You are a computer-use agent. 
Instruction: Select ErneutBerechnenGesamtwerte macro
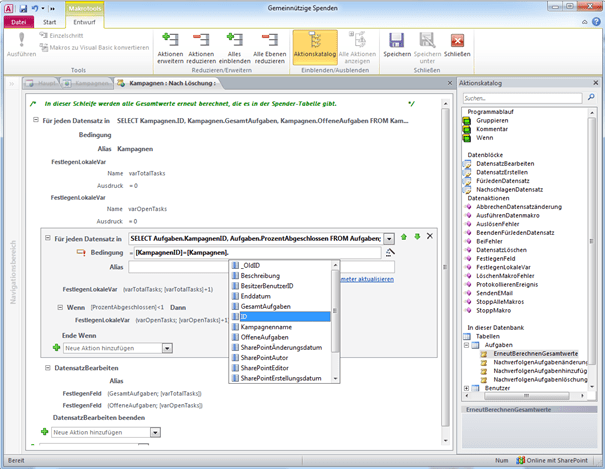(x=535, y=354)
